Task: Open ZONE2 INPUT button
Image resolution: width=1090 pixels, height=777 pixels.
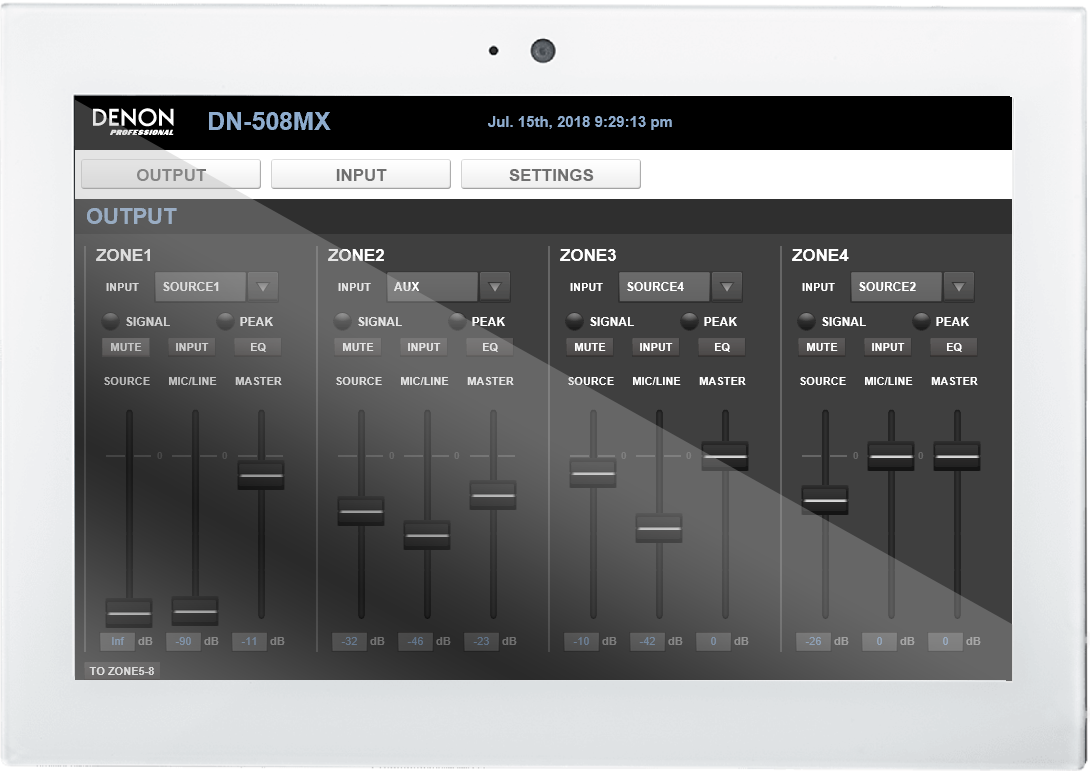Action: (x=424, y=347)
